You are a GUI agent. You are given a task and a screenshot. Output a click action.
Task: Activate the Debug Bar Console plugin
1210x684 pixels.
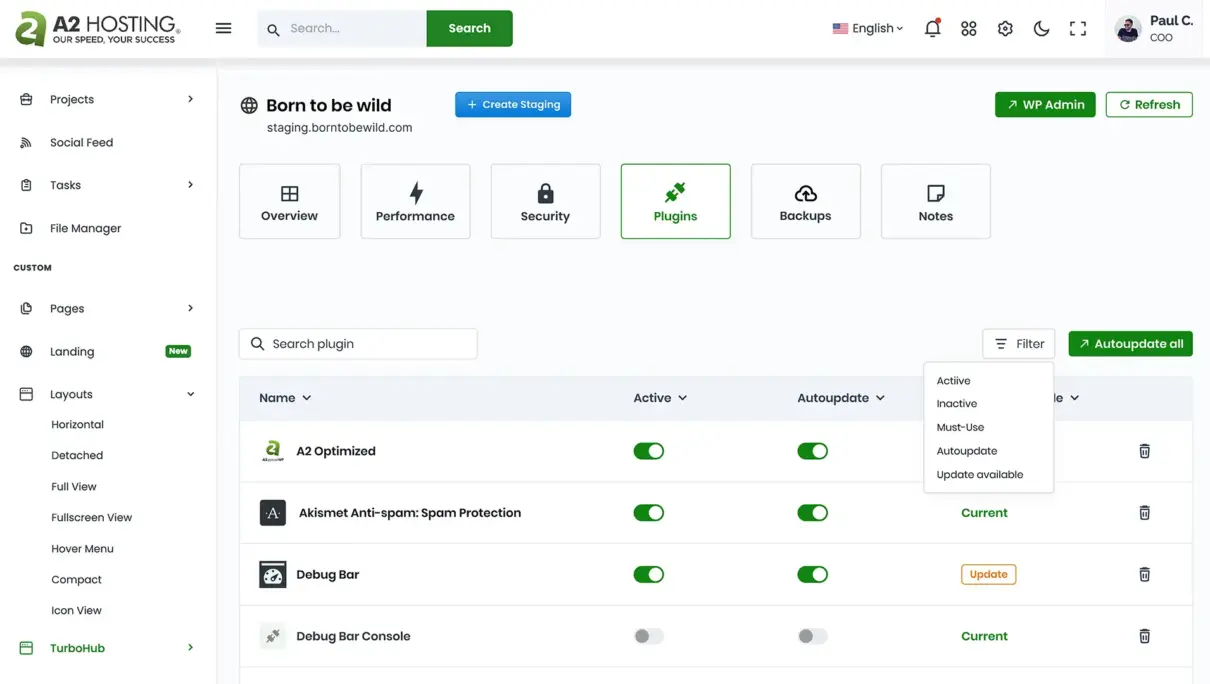tap(648, 636)
